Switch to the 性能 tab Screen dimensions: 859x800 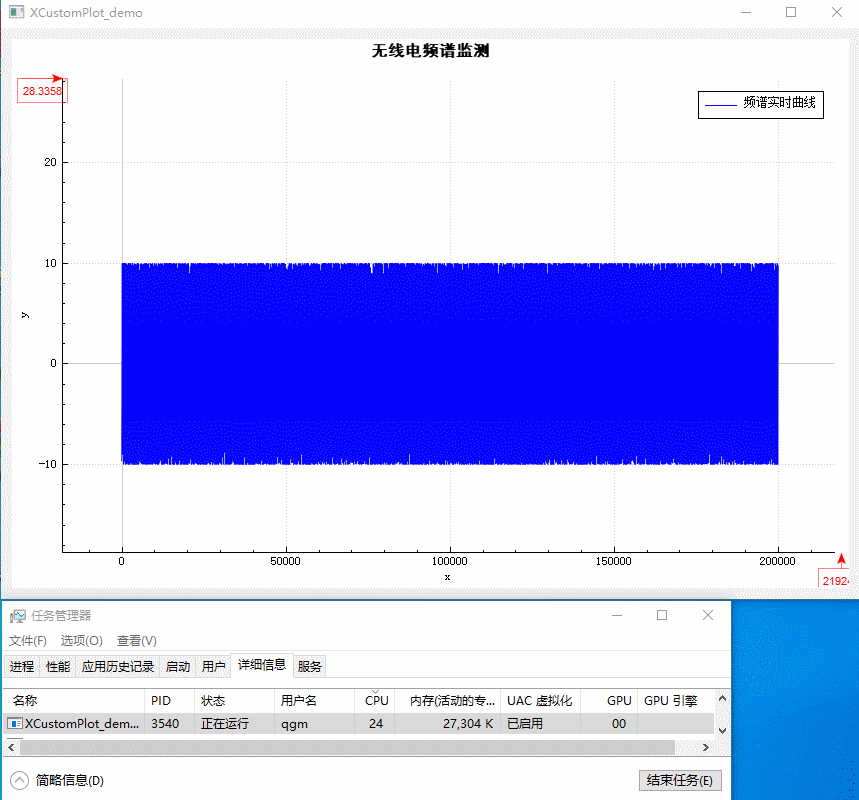coord(58,666)
